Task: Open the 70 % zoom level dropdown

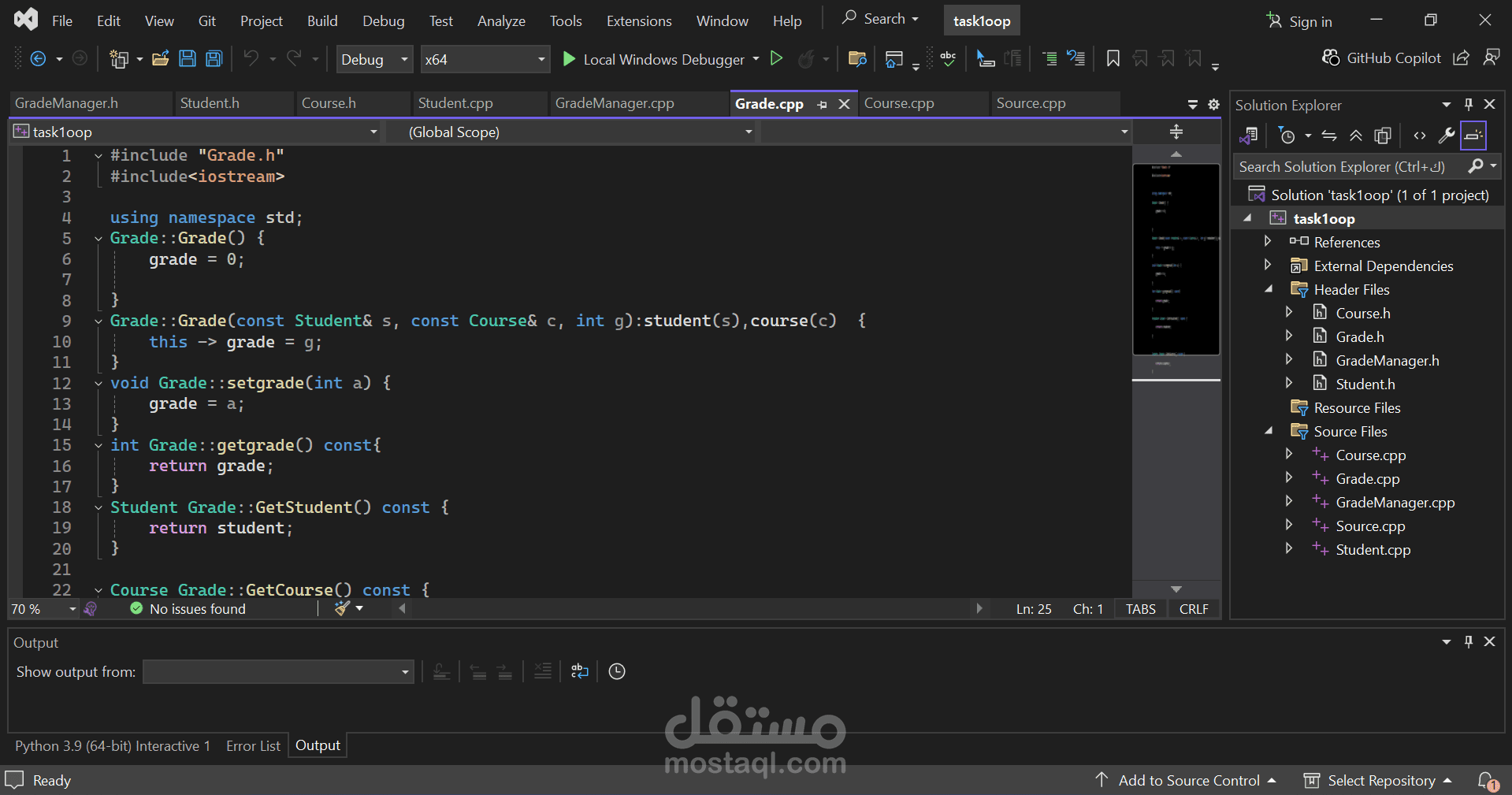Action: click(43, 609)
